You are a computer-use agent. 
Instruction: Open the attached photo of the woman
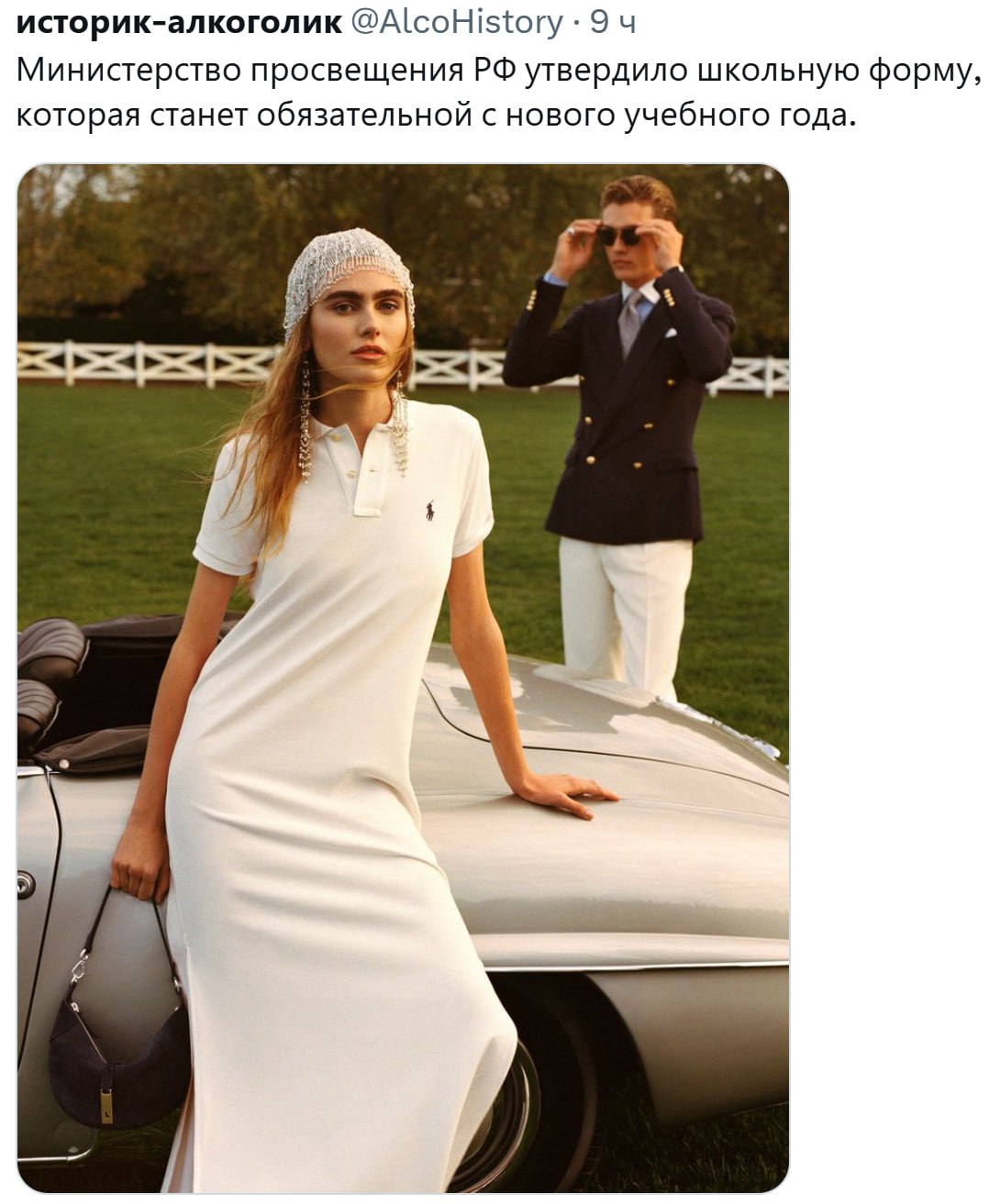403,678
